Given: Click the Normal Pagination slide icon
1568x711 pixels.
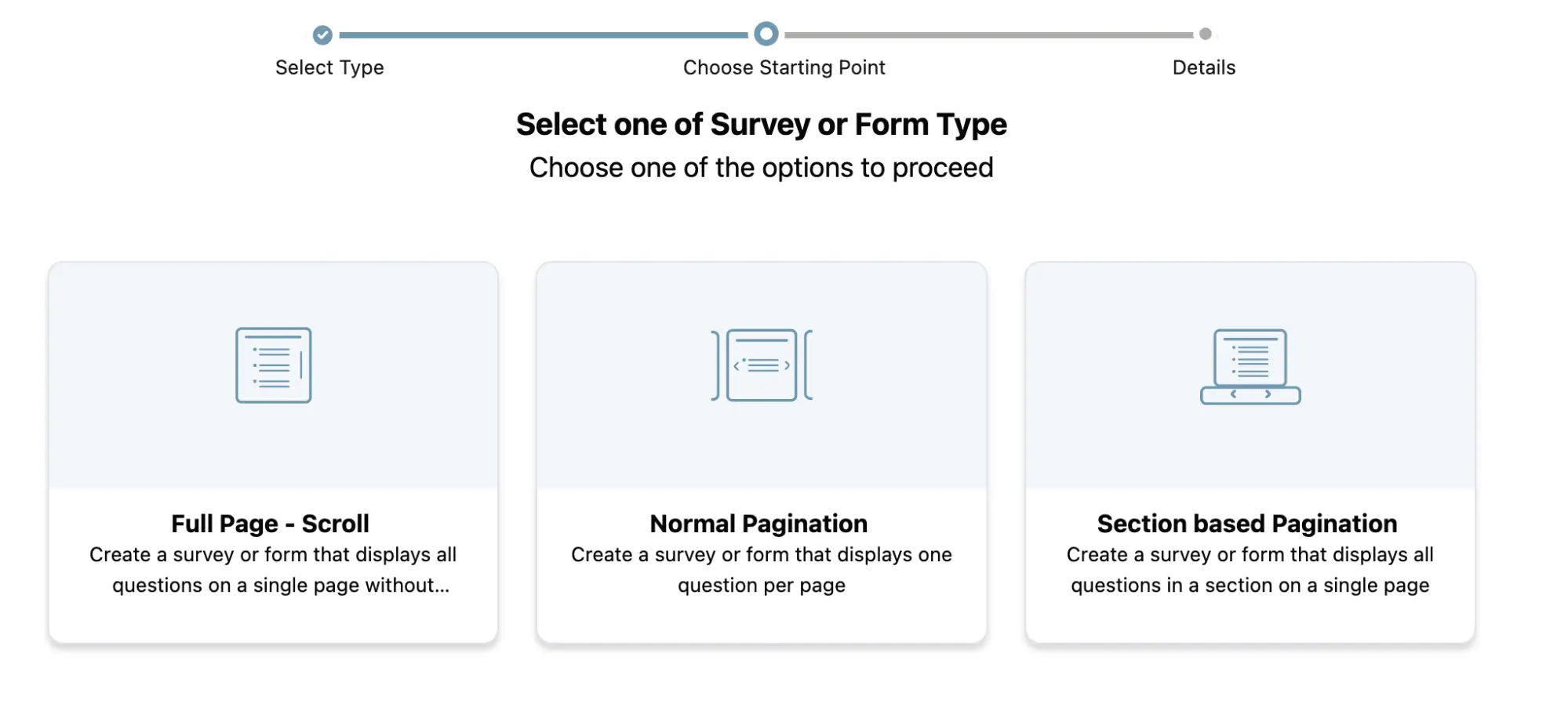Looking at the screenshot, I should point(761,365).
